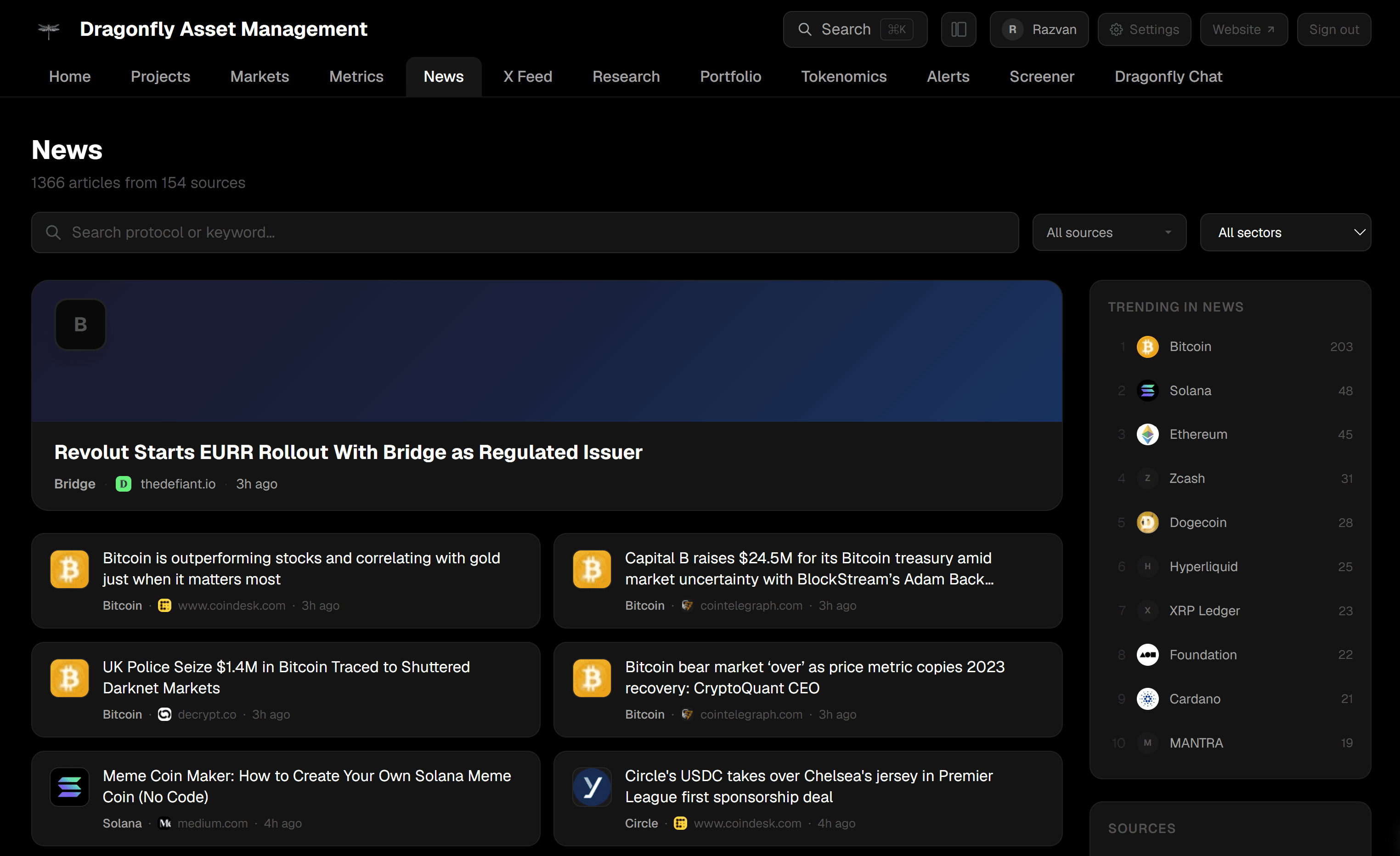Click Bitcoin icon on UK Police Seize article
This screenshot has height=856, width=1400.
click(x=69, y=678)
